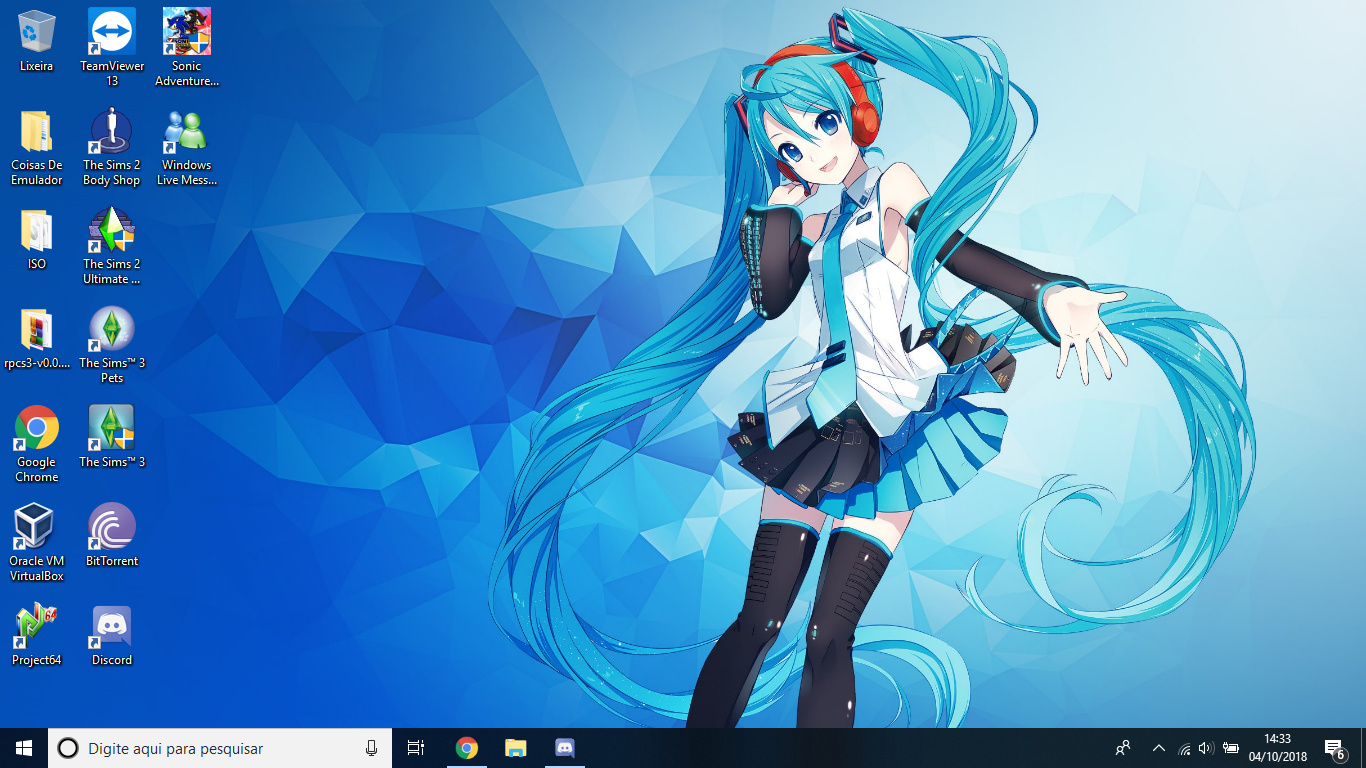The height and width of the screenshot is (768, 1366).
Task: Open the Action Center notifications icon
Action: (1334, 748)
